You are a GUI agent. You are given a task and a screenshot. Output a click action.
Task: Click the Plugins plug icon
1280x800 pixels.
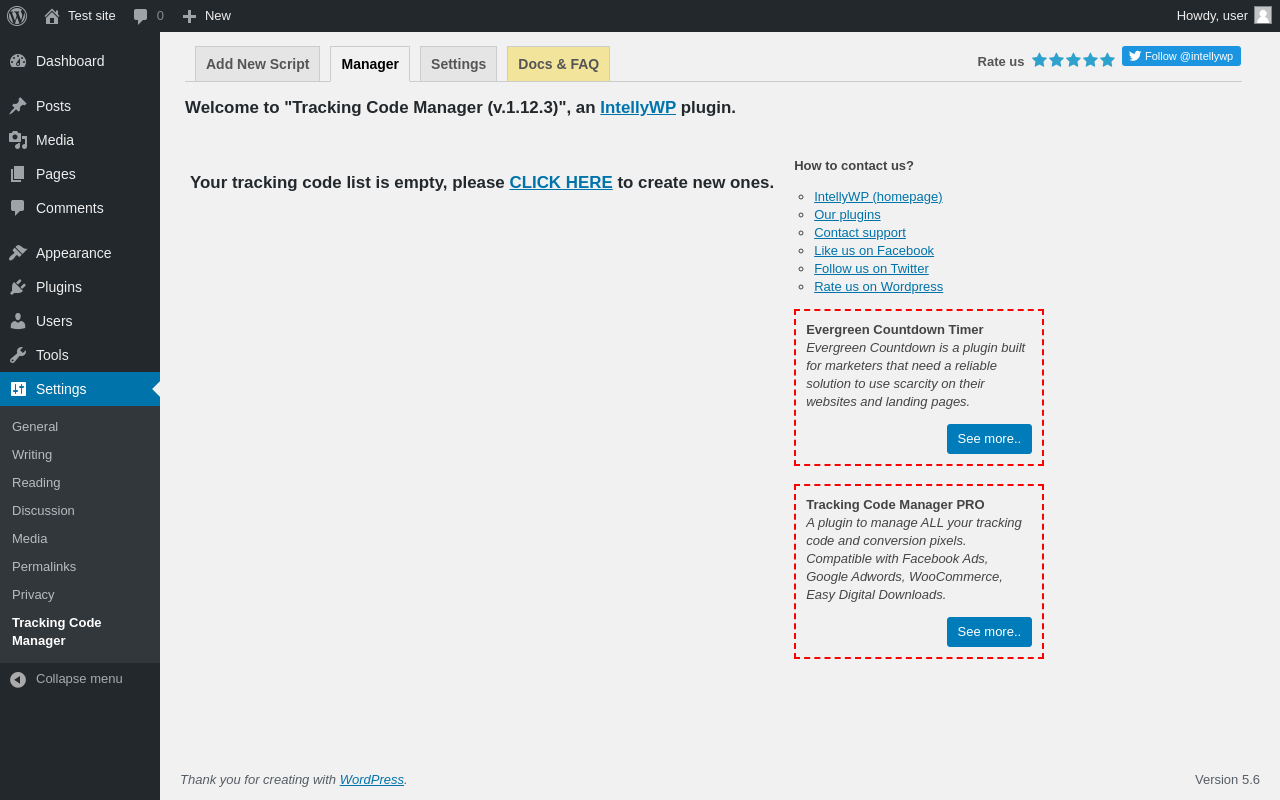(18, 287)
